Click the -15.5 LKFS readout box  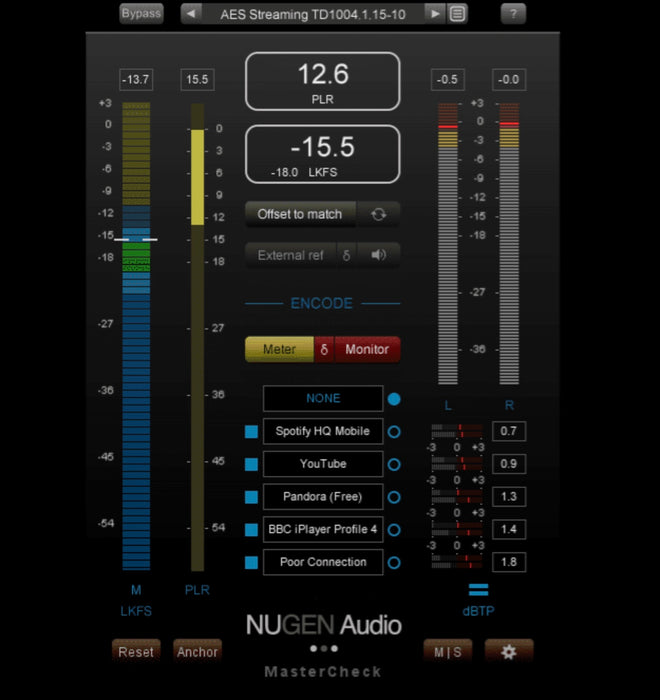pos(322,154)
